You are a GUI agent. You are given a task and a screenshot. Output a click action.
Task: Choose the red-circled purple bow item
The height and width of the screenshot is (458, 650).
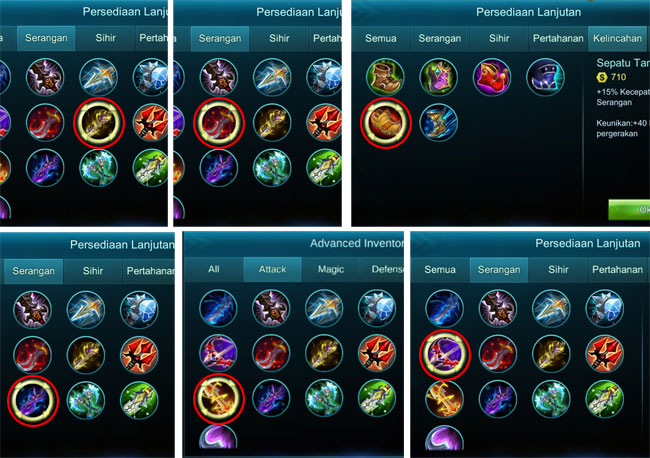pos(444,354)
